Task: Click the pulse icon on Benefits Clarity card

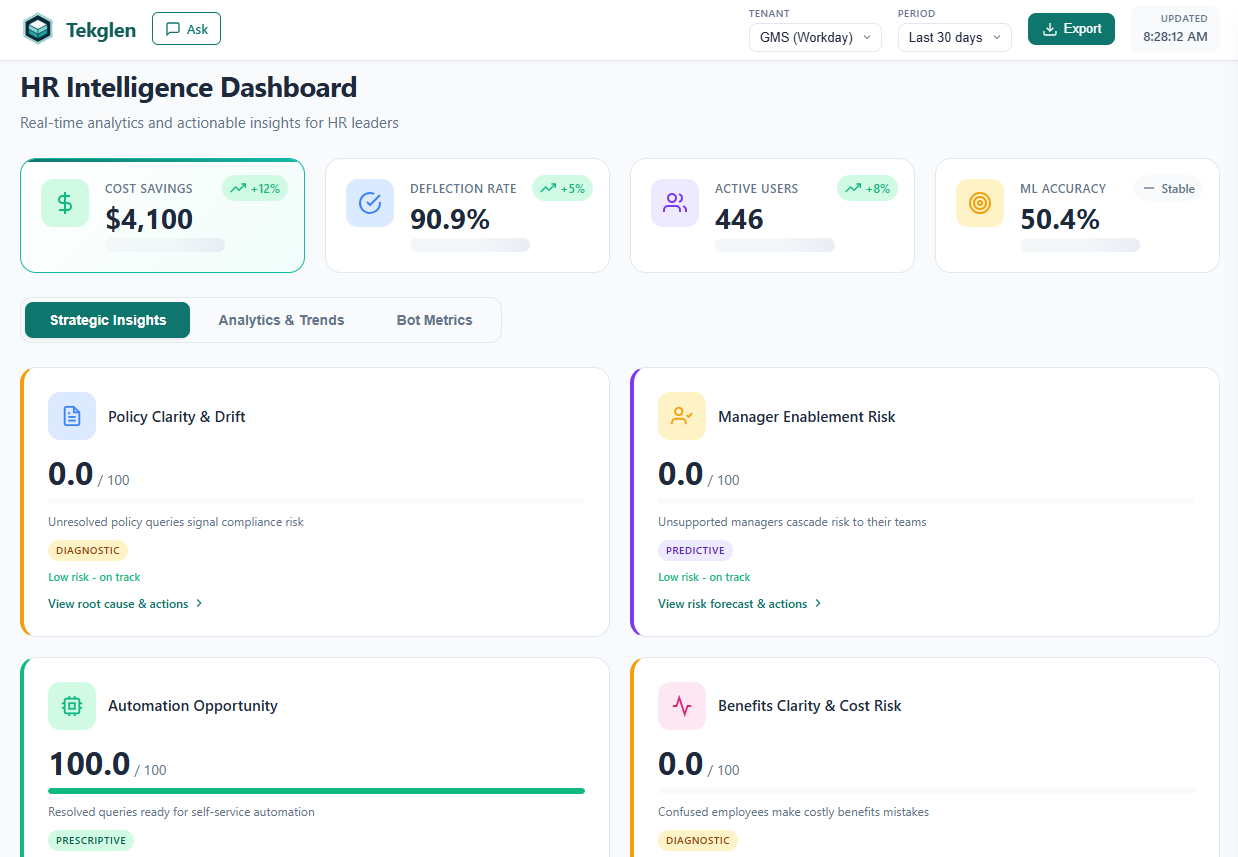Action: (x=681, y=706)
